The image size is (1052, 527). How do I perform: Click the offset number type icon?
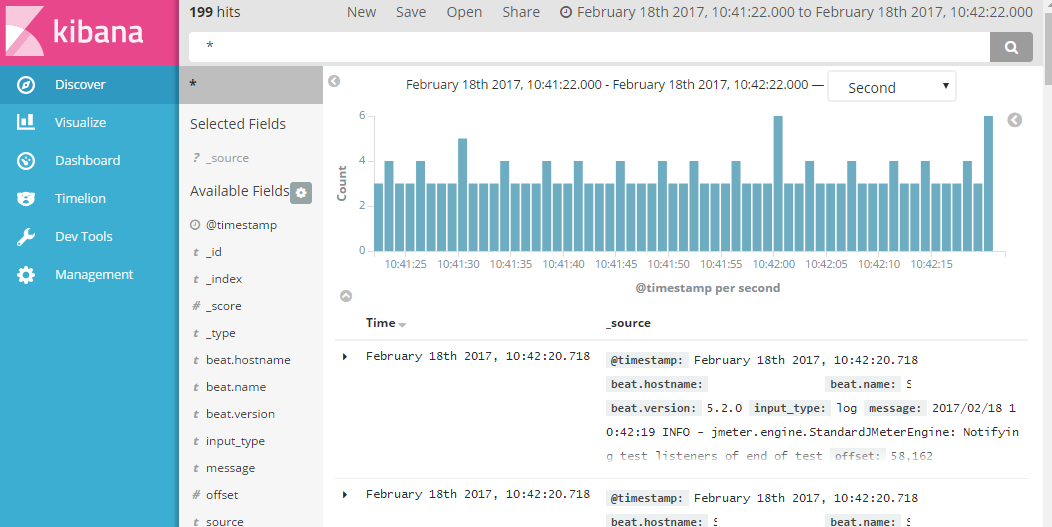click(196, 495)
